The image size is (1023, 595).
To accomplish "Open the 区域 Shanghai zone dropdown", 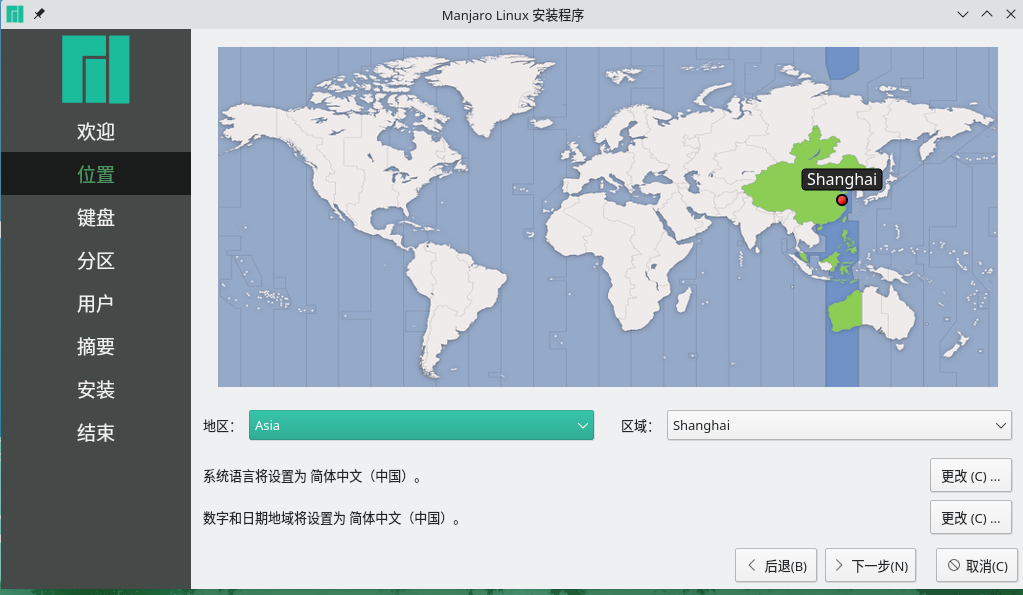I will pyautogui.click(x=839, y=425).
